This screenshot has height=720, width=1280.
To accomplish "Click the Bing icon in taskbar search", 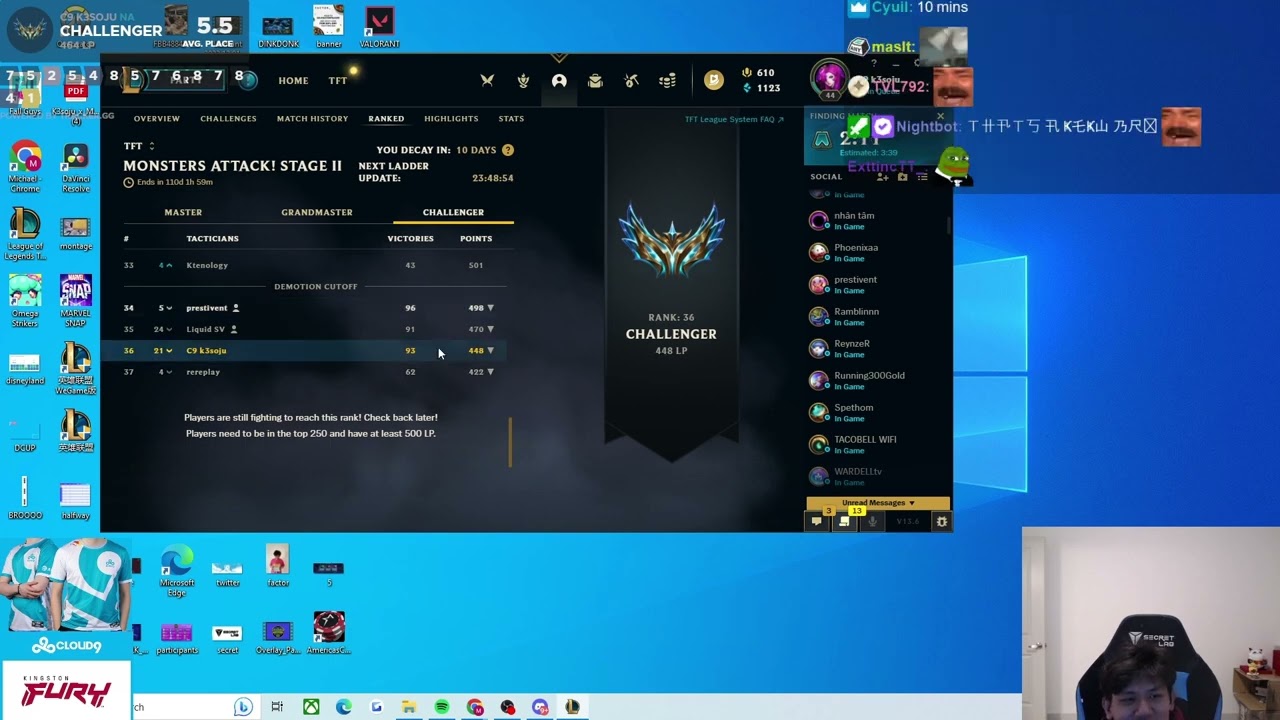I will coord(243,707).
